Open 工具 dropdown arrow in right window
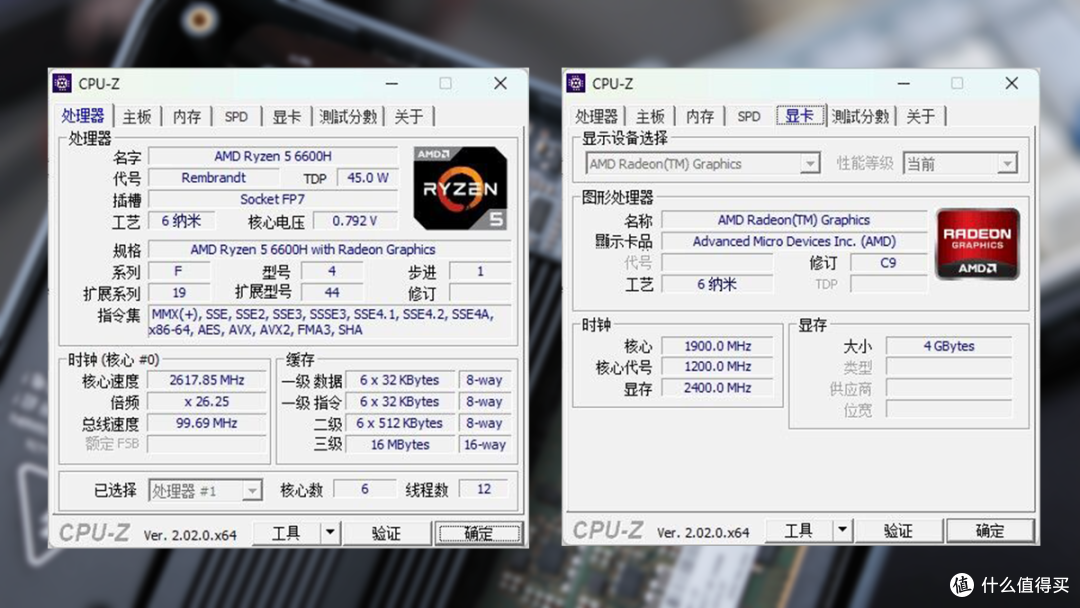Viewport: 1080px width, 608px height. click(842, 531)
